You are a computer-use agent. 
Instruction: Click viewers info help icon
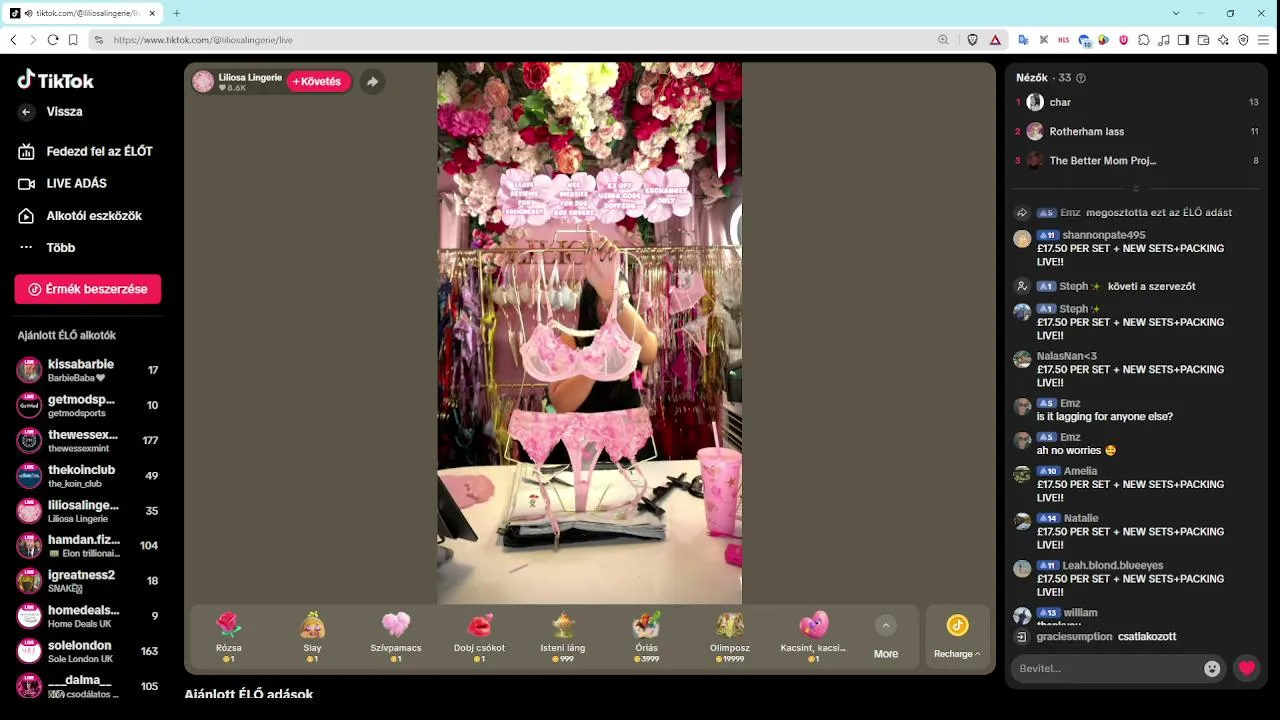click(1080, 78)
